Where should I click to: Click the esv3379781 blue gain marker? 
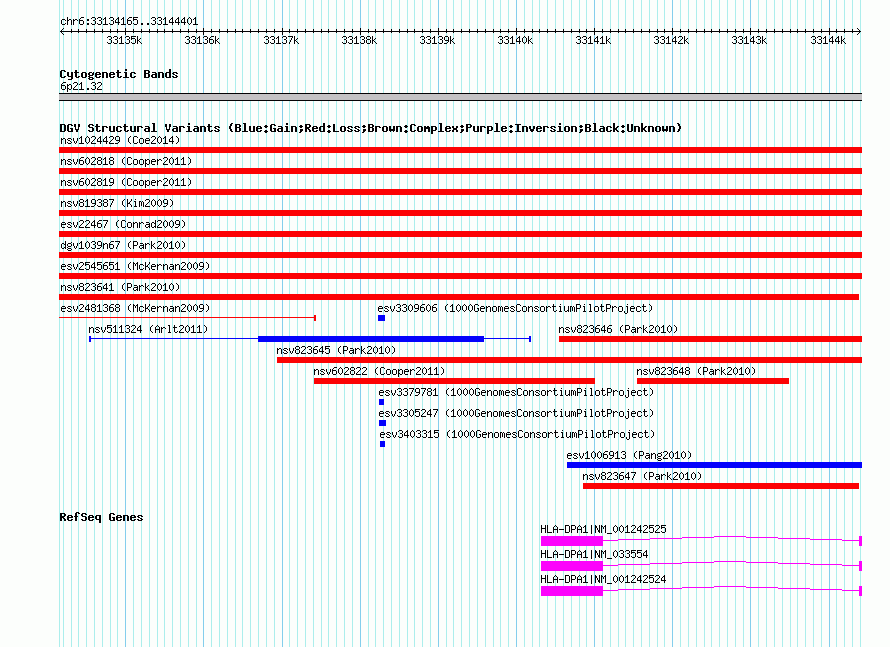(x=381, y=402)
